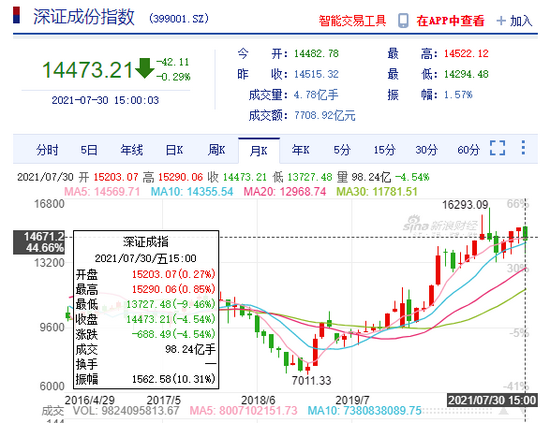The width and height of the screenshot is (550, 423).
Task: Click the tooltip 收盘 value 14473.21(-4.54%)
Action: coord(170,319)
